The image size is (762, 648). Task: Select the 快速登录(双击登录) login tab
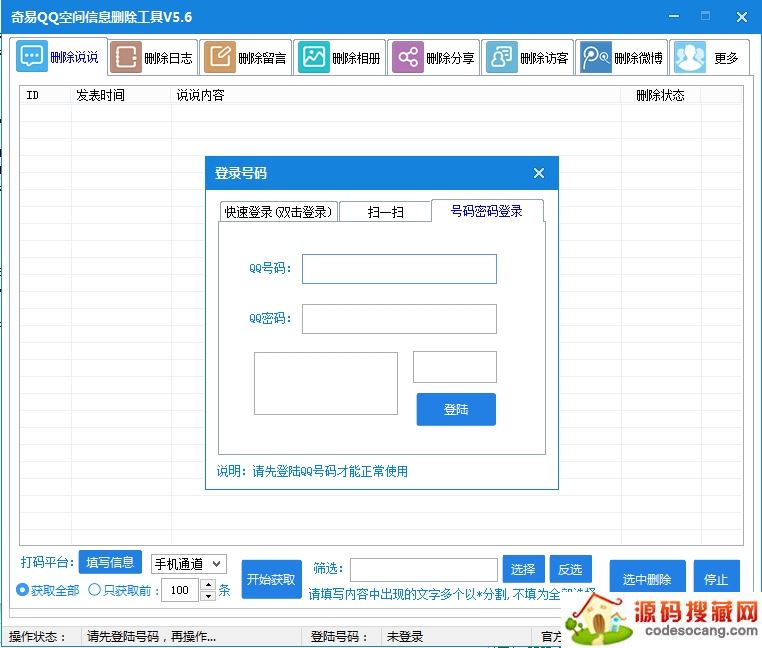278,212
